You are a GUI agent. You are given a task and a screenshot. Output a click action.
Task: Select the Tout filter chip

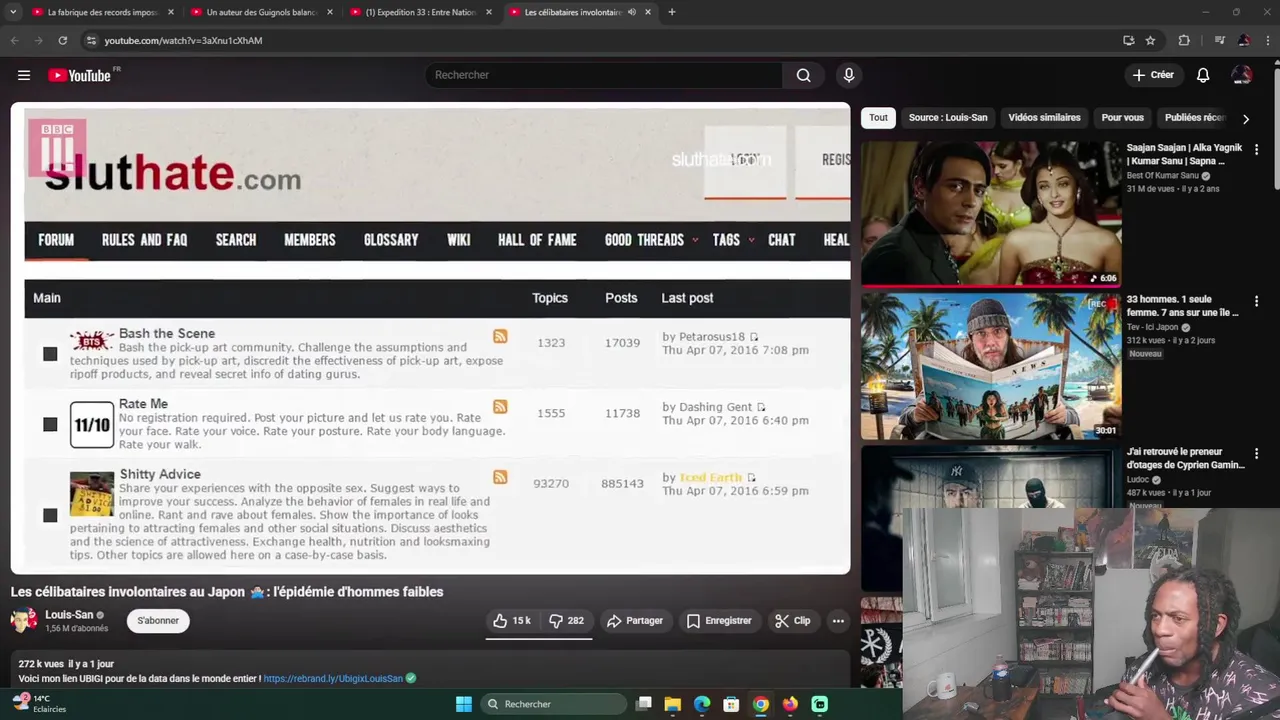[x=878, y=118]
